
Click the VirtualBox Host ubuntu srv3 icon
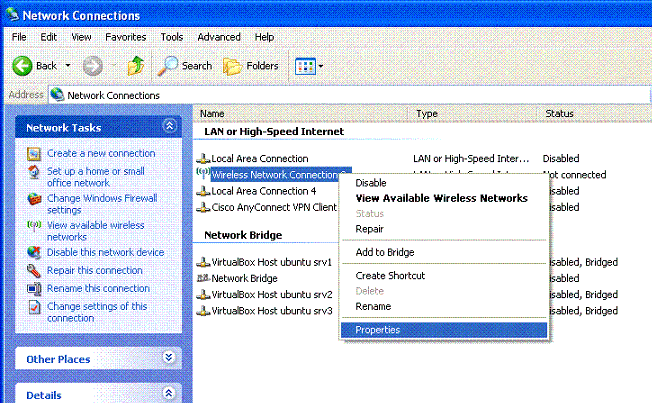click(203, 311)
